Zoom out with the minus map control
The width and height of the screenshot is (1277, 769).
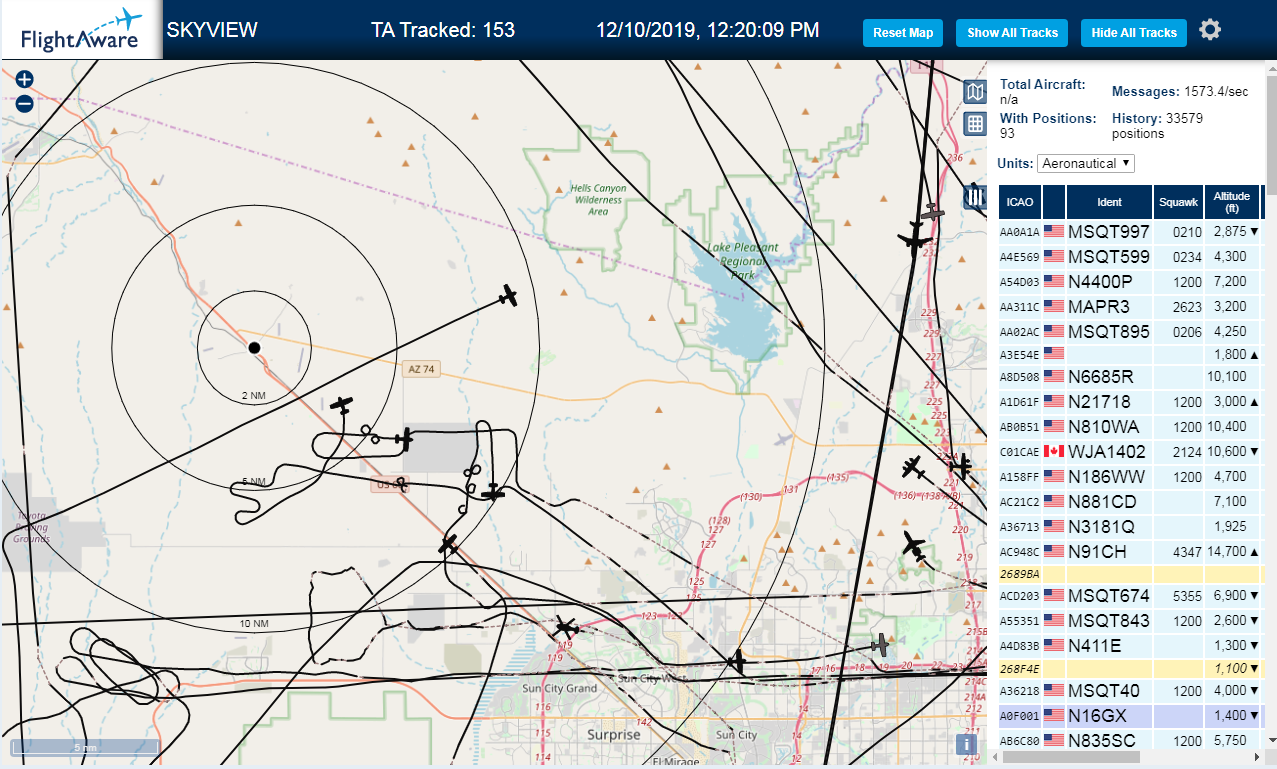(25, 103)
